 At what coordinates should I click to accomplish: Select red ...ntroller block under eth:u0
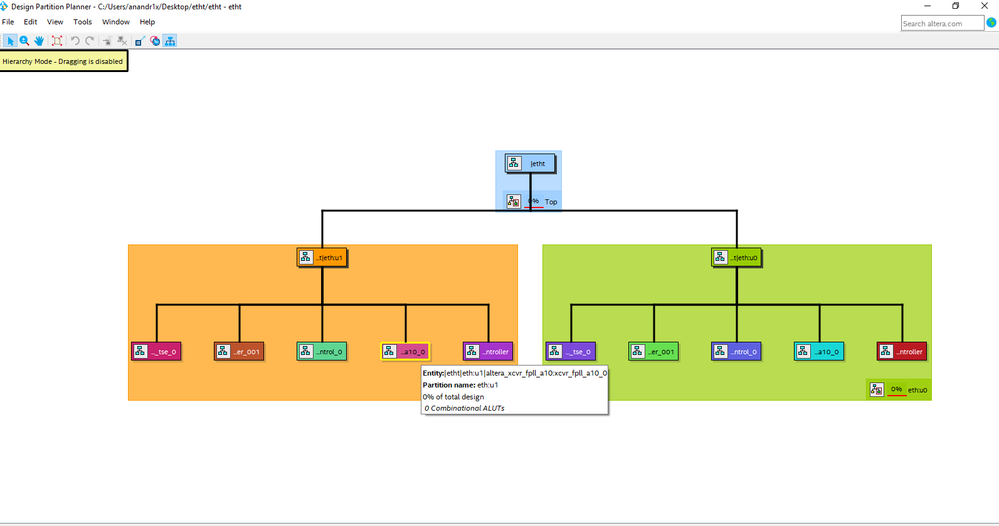pyautogui.click(x=902, y=352)
